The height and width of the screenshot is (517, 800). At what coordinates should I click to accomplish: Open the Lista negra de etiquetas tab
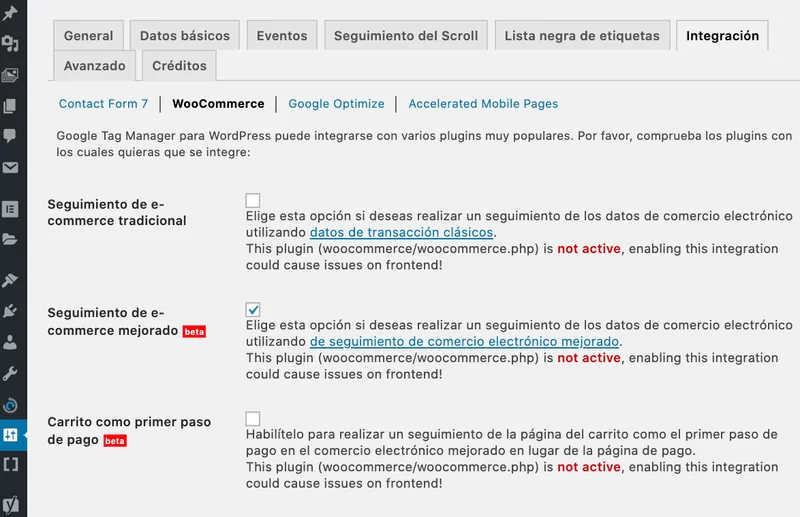coord(582,36)
